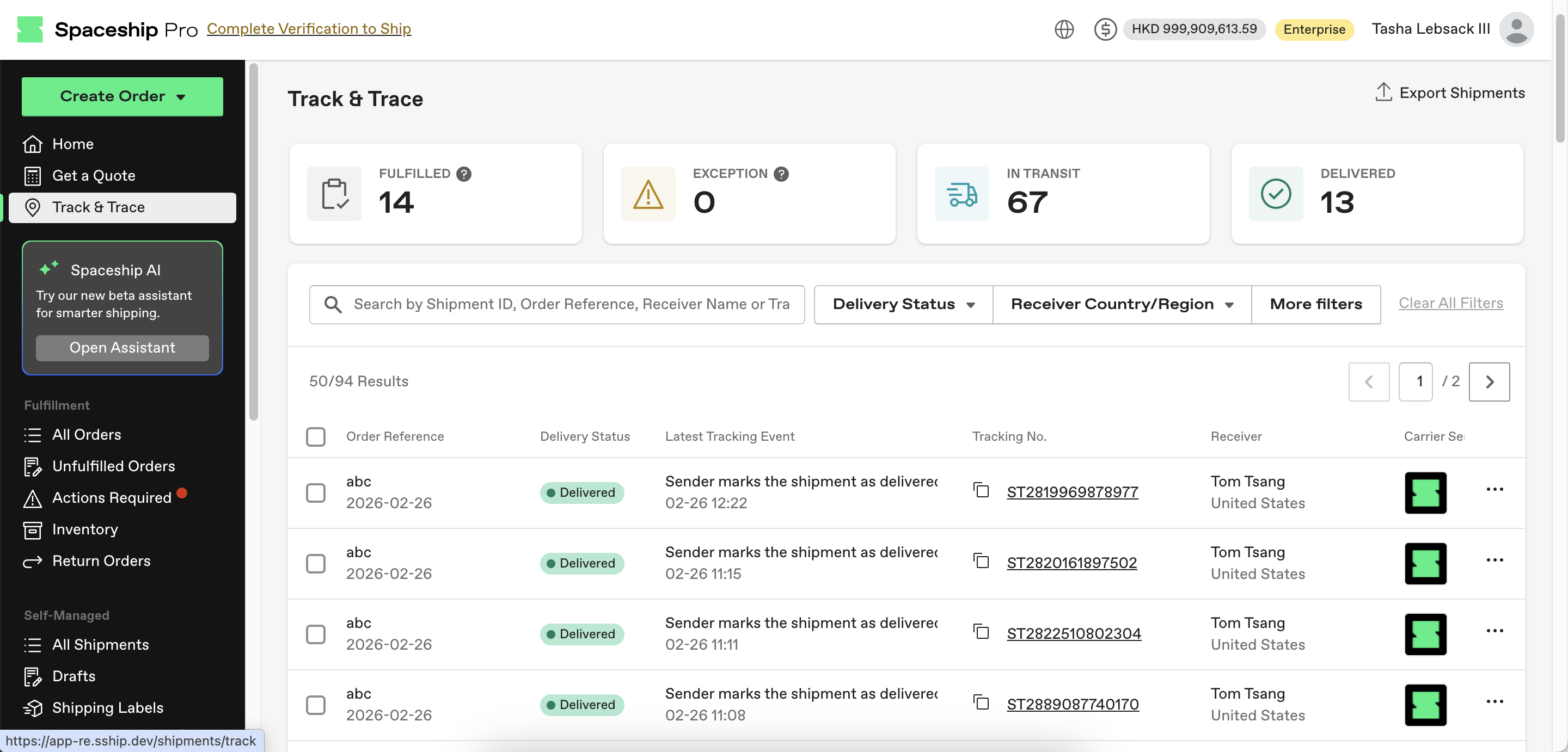The width and height of the screenshot is (1568, 752).
Task: Click the dollar currency balance icon
Action: click(1105, 29)
